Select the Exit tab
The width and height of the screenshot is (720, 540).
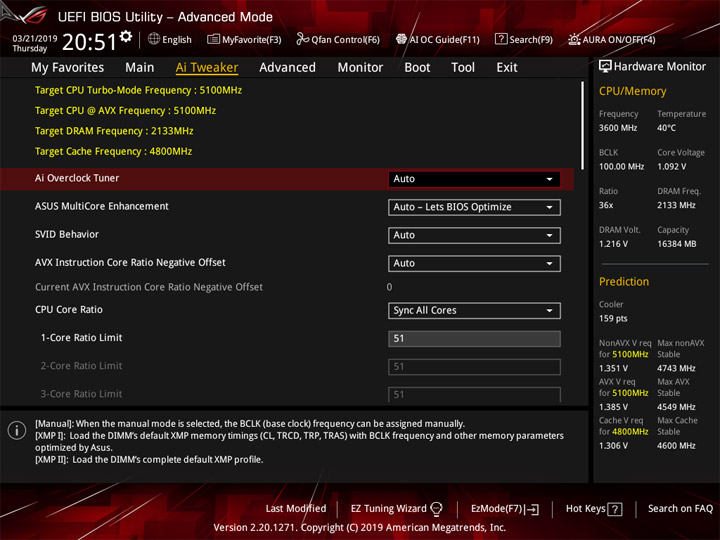(507, 68)
